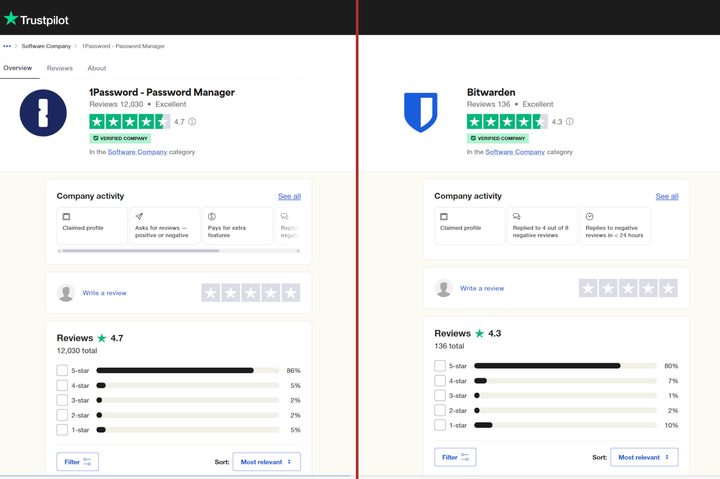Open Bitwarden reviews Filter button

(x=455, y=457)
